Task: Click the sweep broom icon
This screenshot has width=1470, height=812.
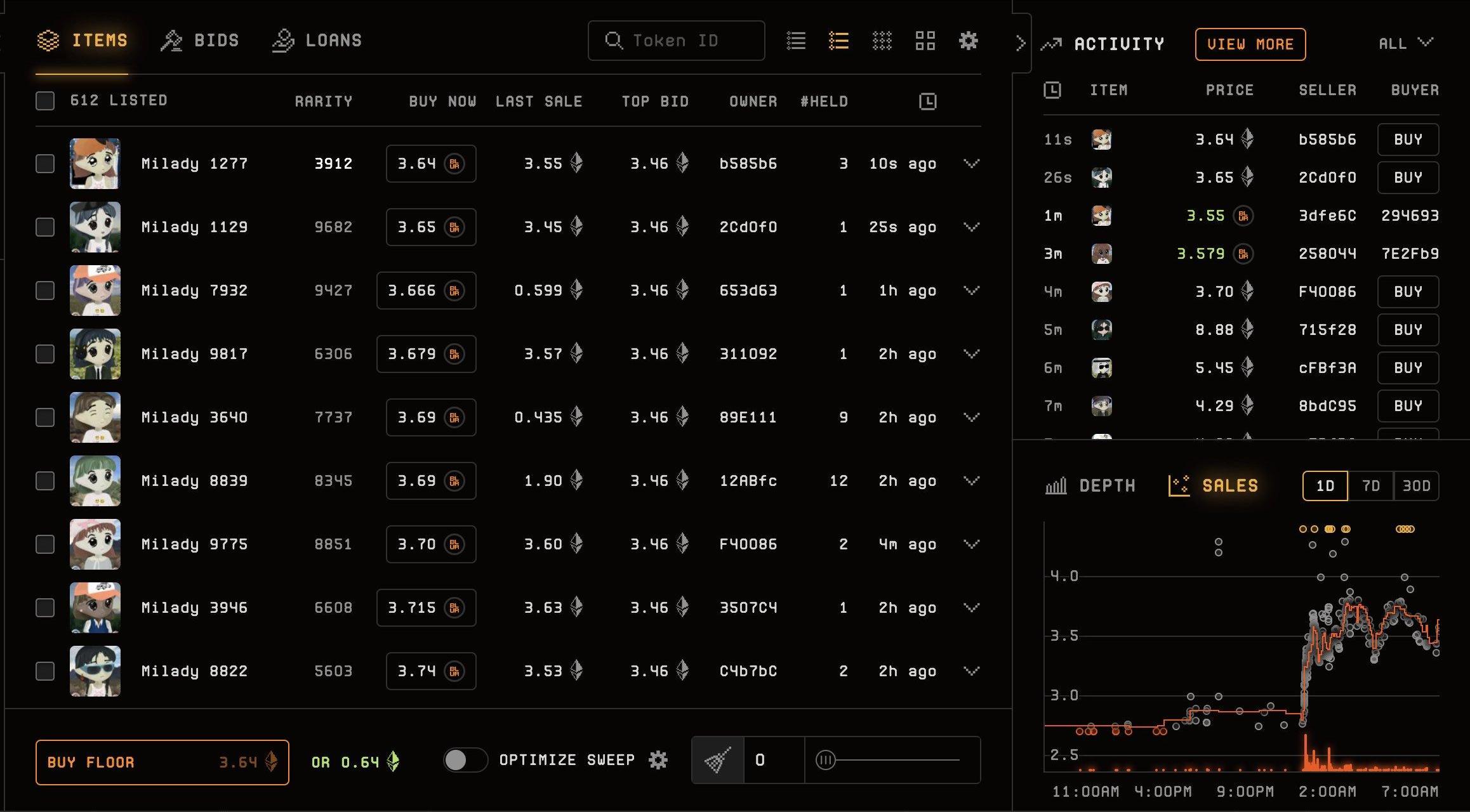Action: pyautogui.click(x=718, y=760)
